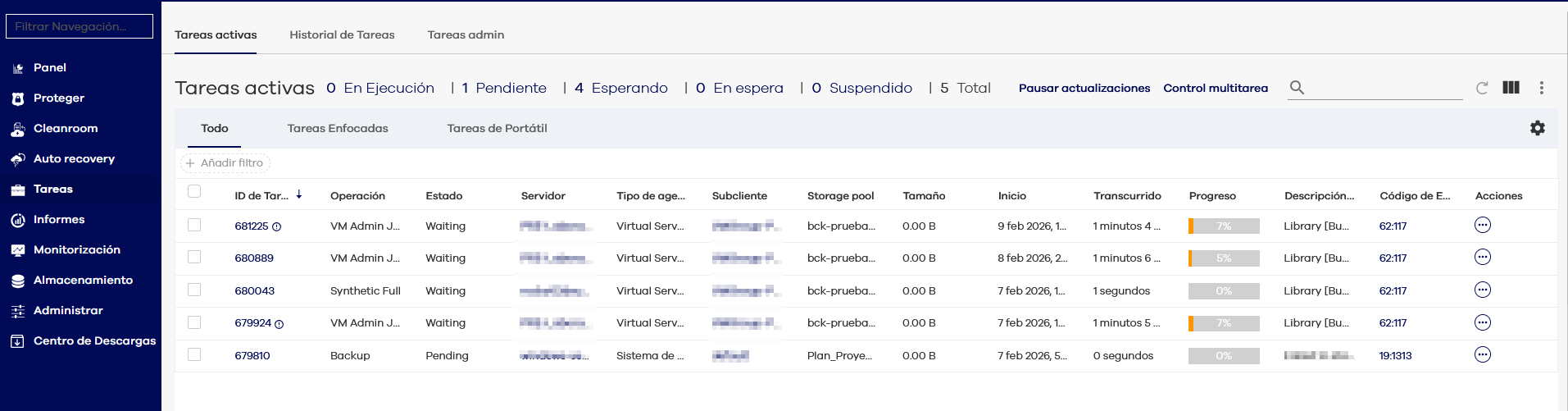
Task: Switch to Tareas activas tab
Action: click(216, 34)
